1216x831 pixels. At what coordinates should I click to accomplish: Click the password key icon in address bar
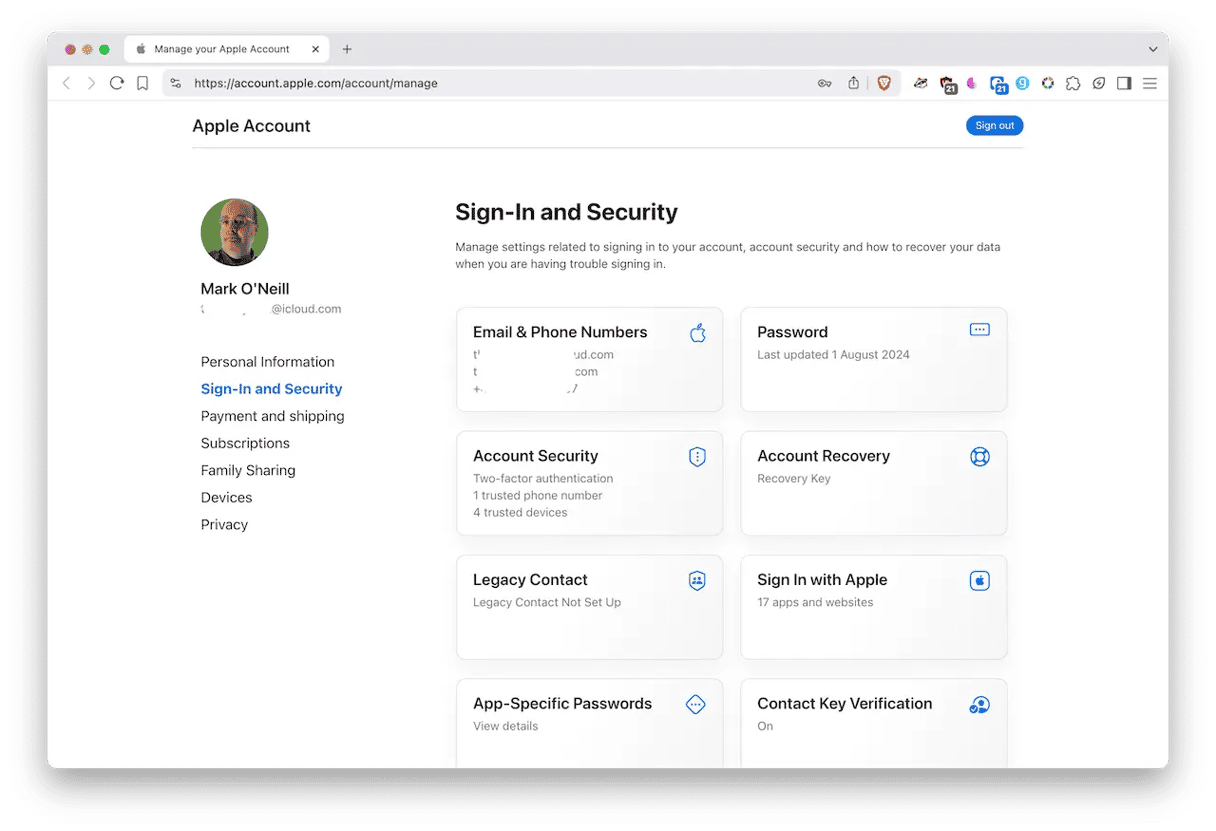(825, 83)
